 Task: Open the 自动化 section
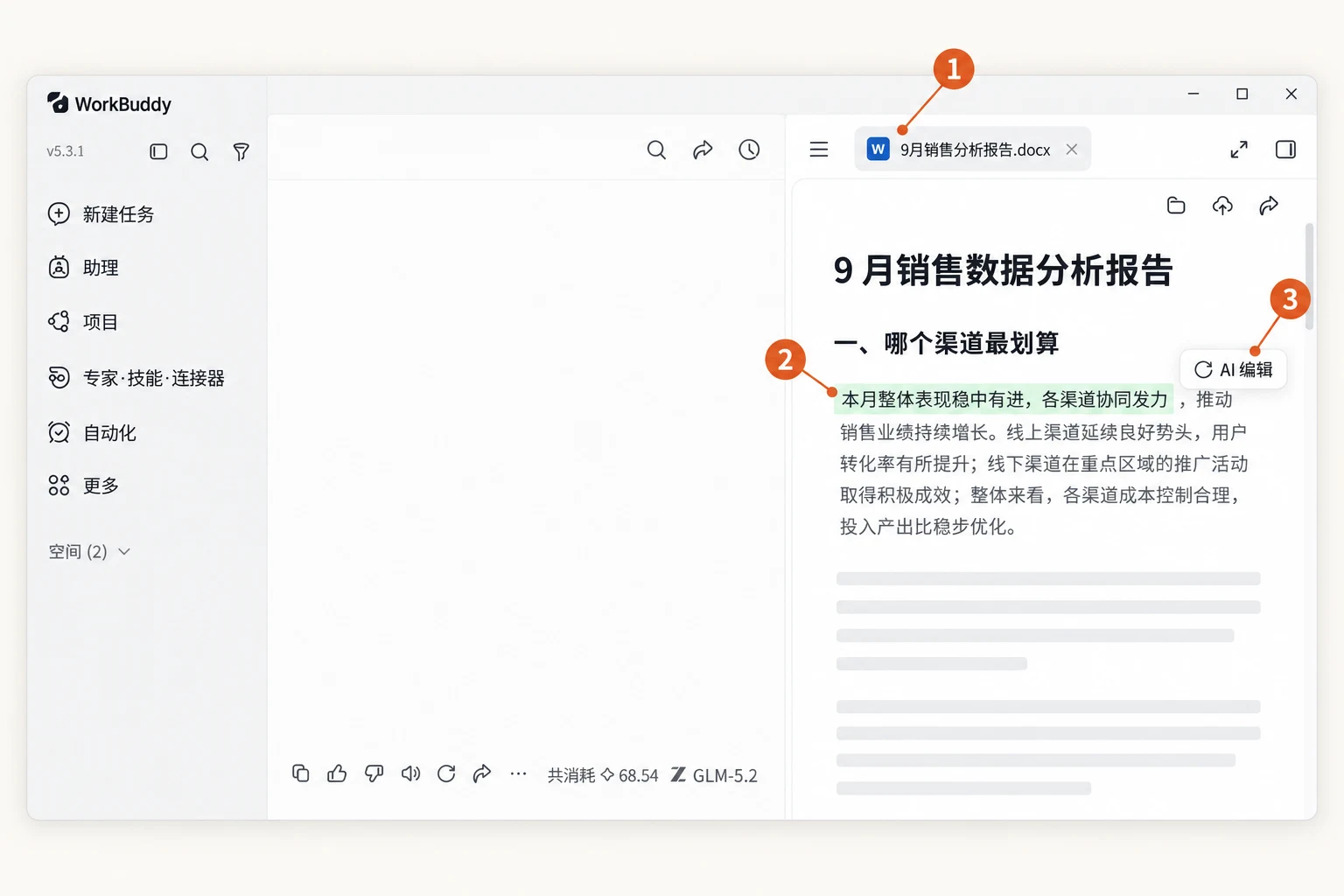point(92,432)
